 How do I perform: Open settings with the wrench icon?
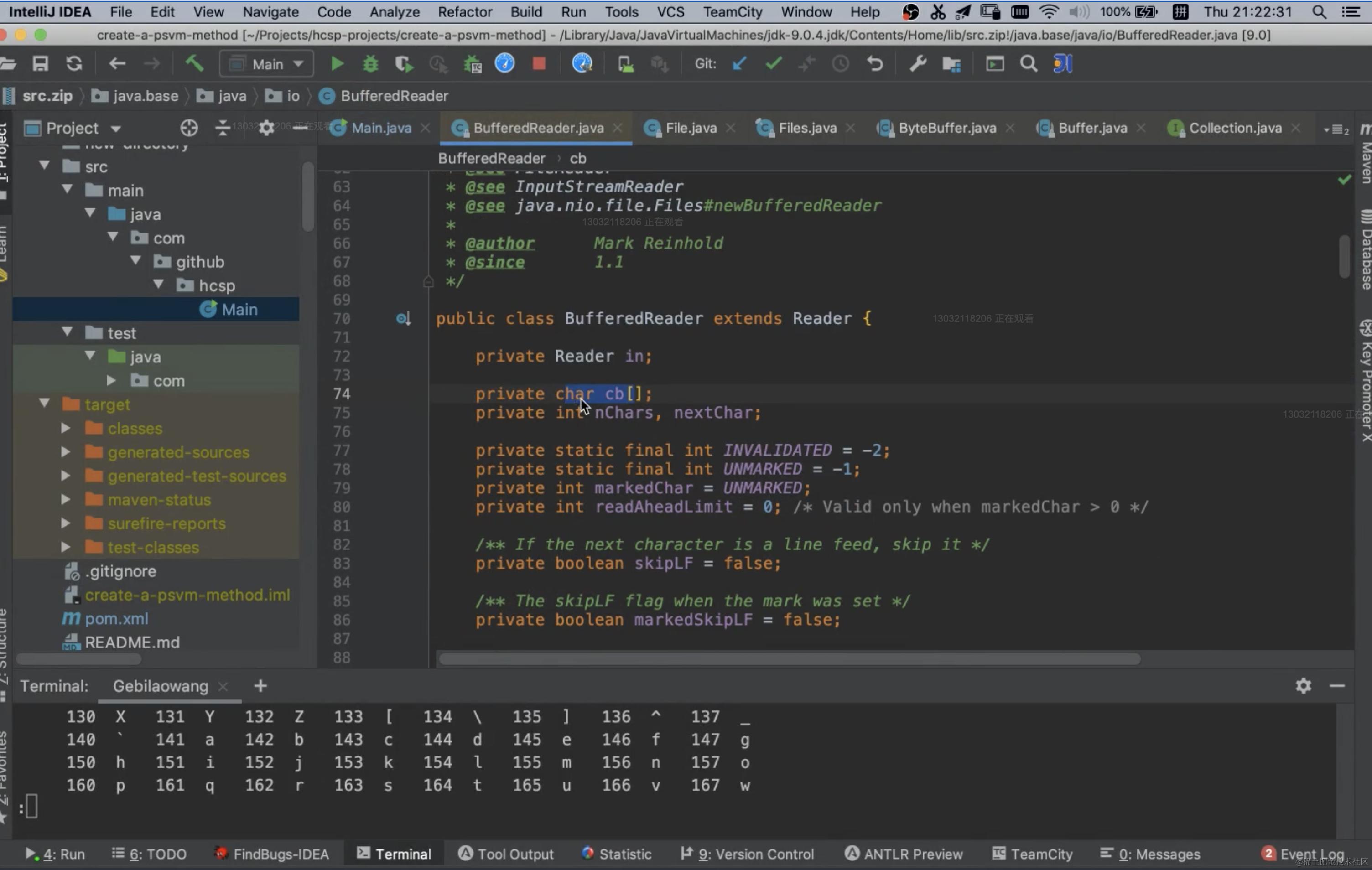pos(917,64)
